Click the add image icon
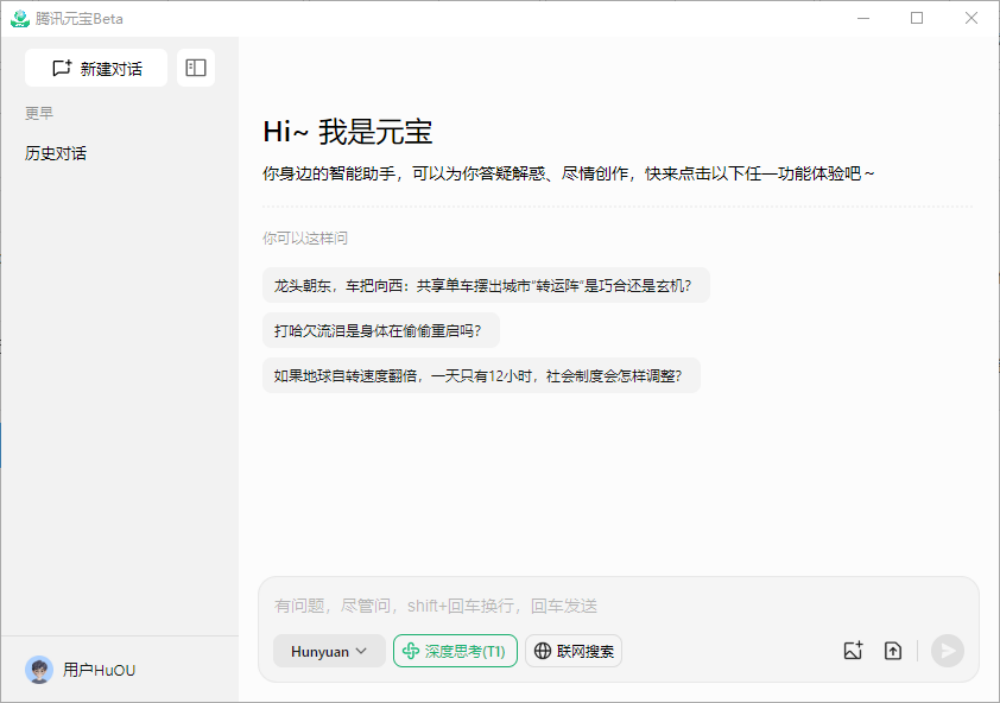This screenshot has height=703, width=1000. 852,651
